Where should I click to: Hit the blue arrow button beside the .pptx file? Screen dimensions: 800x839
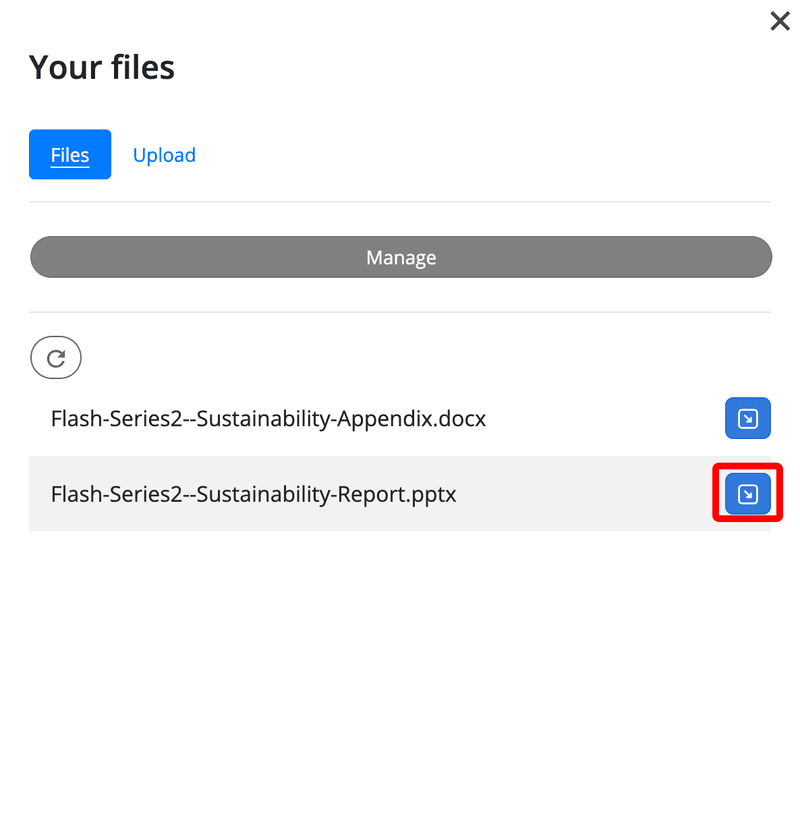pos(747,494)
